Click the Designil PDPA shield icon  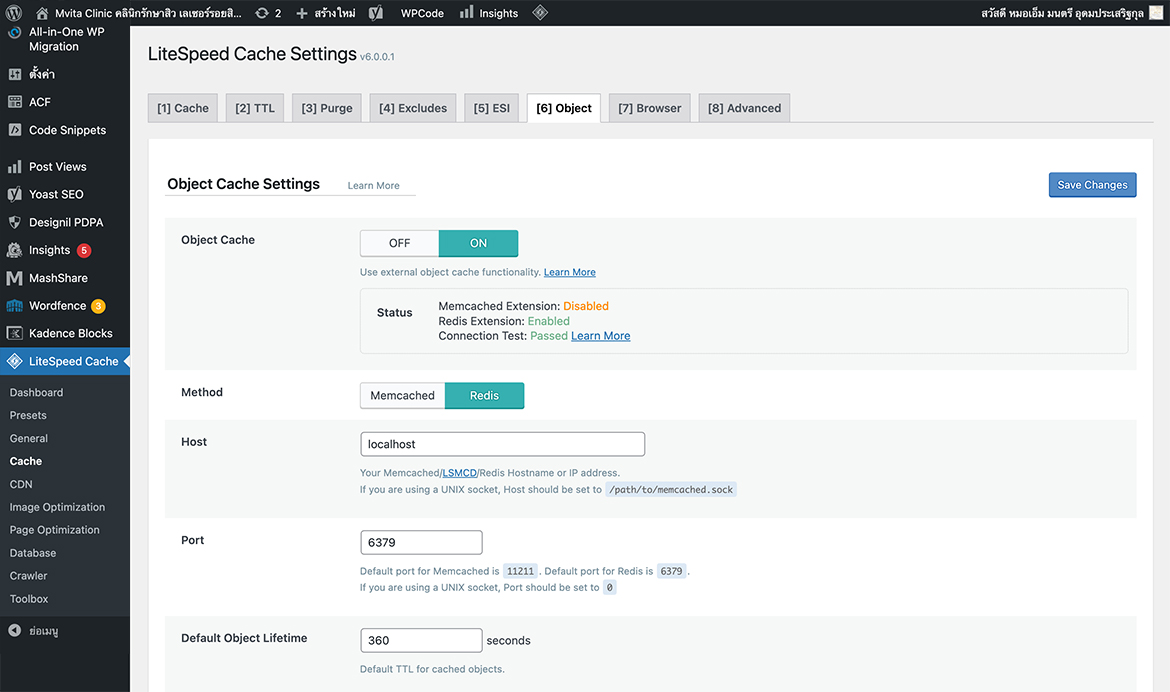pos(14,222)
